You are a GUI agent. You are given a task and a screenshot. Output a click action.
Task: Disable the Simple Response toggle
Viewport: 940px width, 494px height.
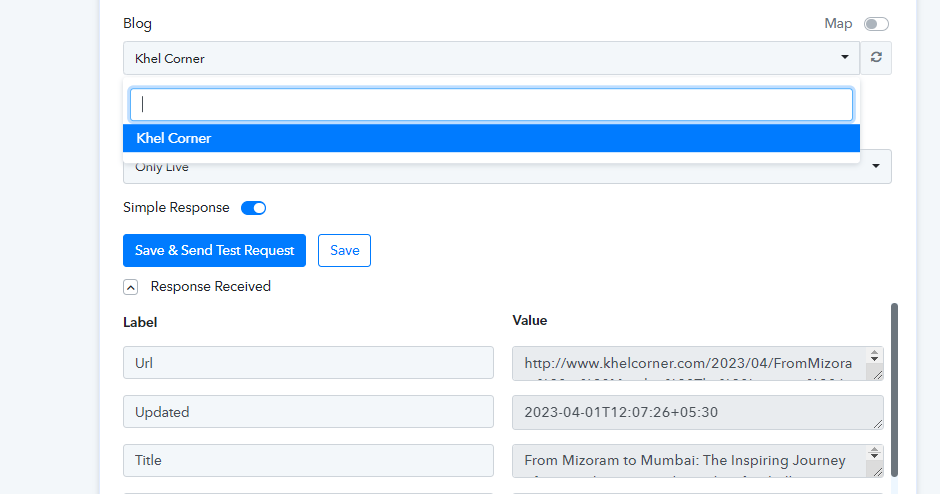pyautogui.click(x=254, y=208)
